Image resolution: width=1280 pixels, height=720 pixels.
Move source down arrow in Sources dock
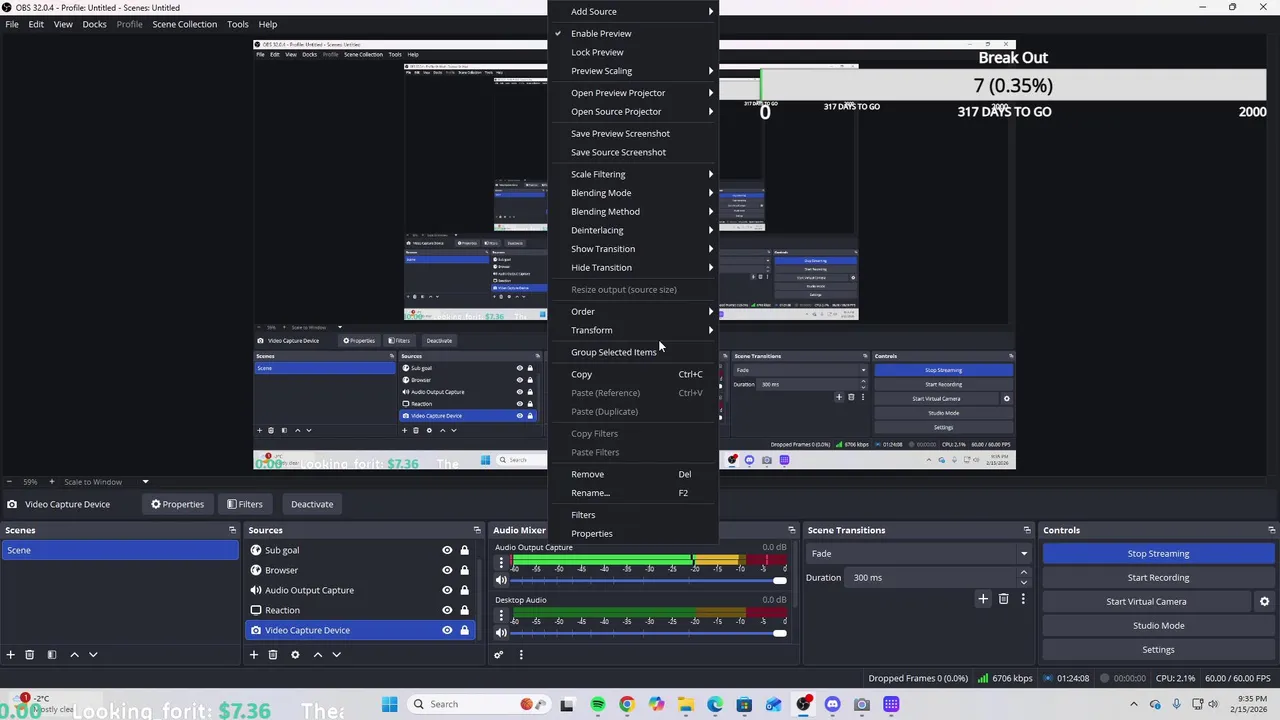coord(336,655)
